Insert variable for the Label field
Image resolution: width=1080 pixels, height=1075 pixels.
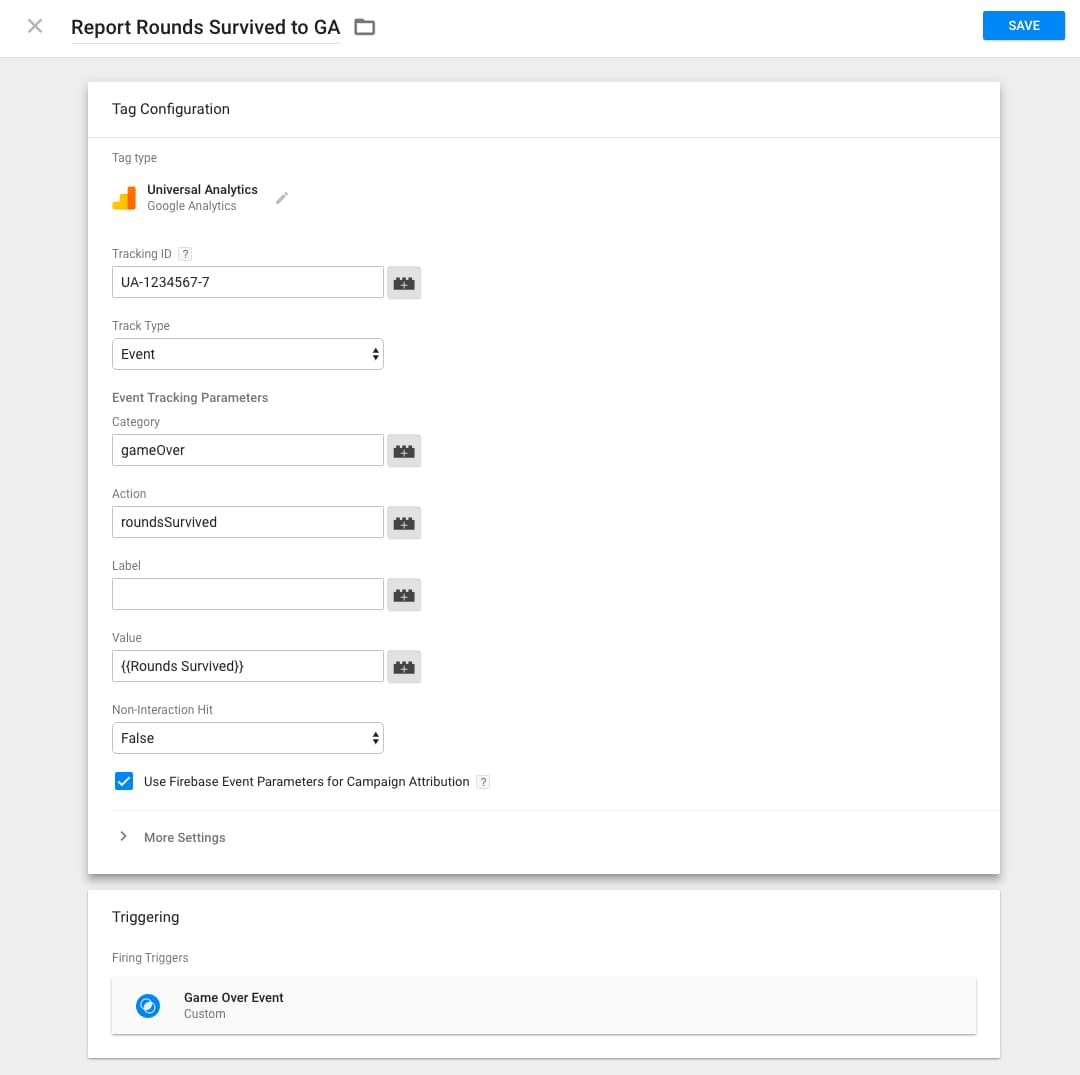(404, 594)
